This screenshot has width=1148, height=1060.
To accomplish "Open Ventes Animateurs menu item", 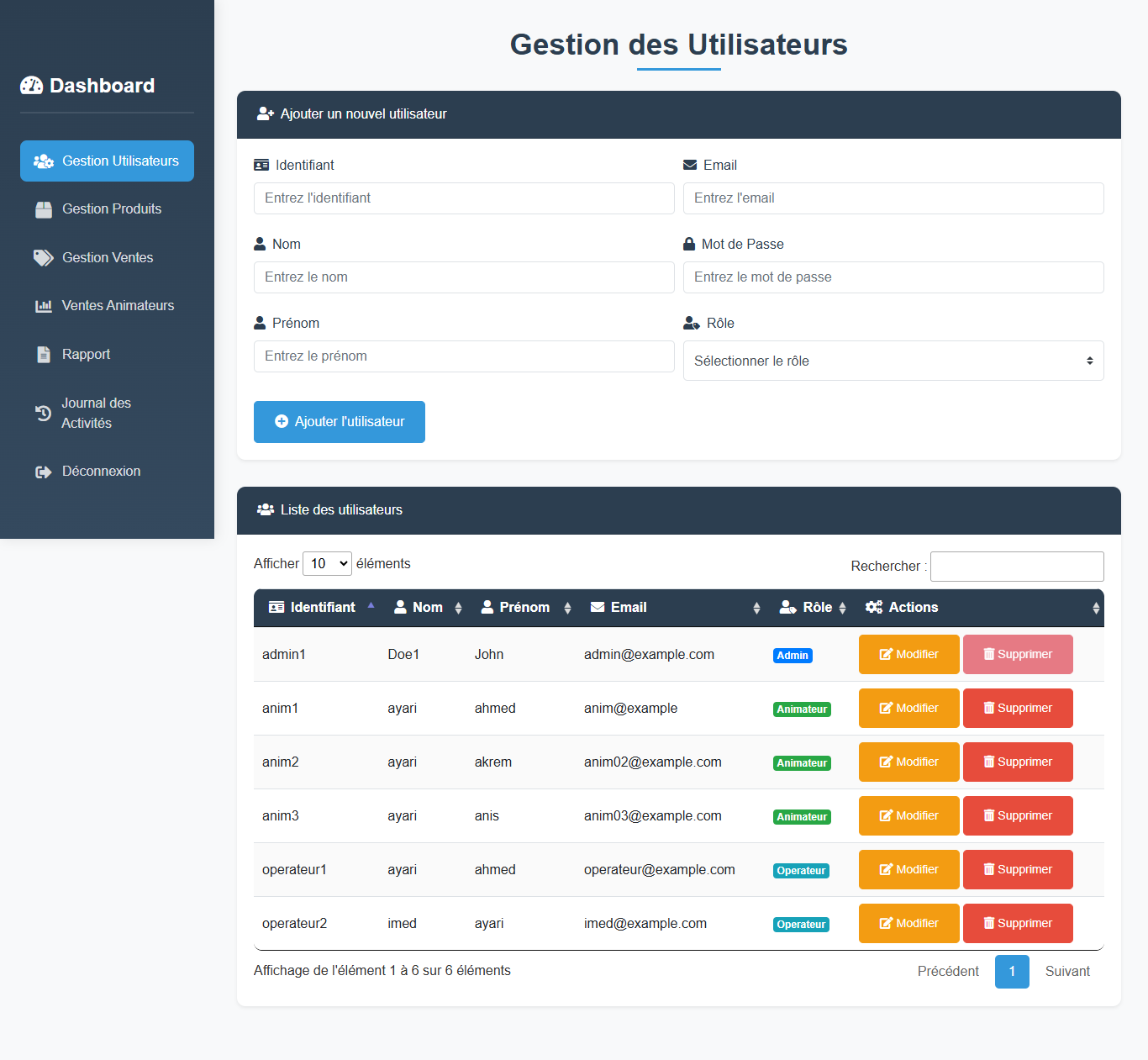I will 118,306.
